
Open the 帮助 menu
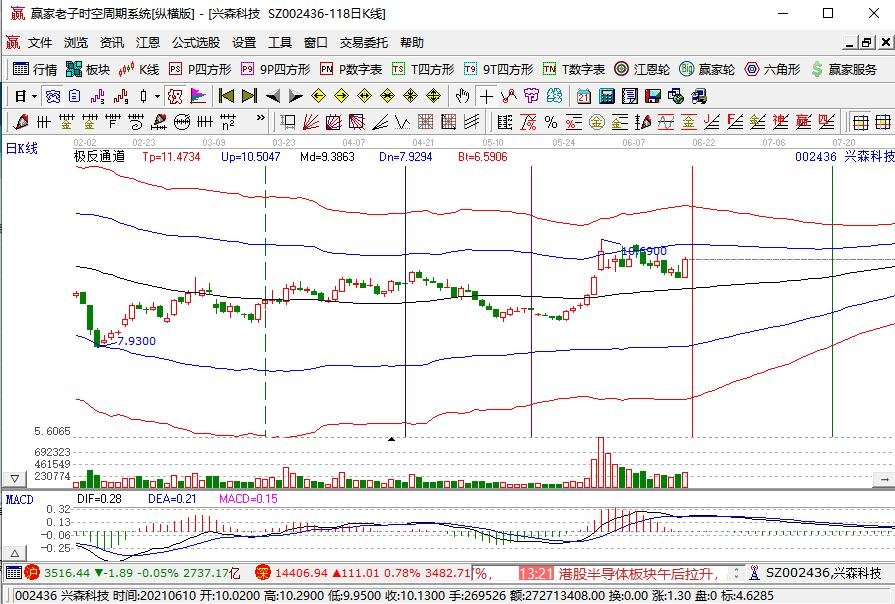(x=412, y=43)
